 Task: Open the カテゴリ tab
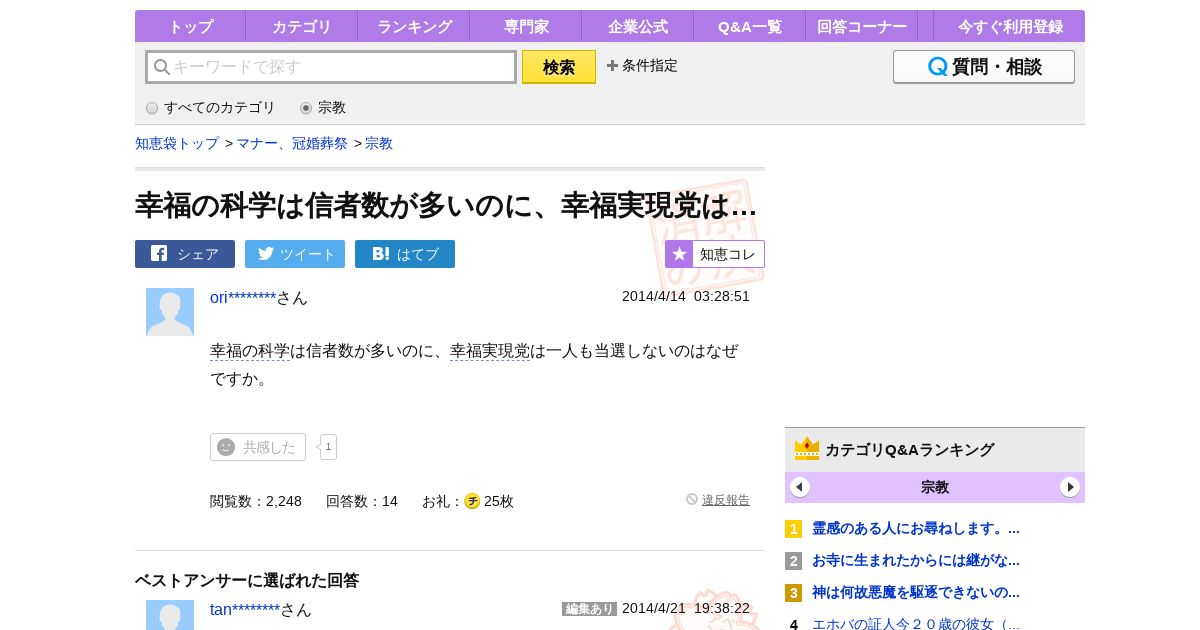[x=301, y=27]
